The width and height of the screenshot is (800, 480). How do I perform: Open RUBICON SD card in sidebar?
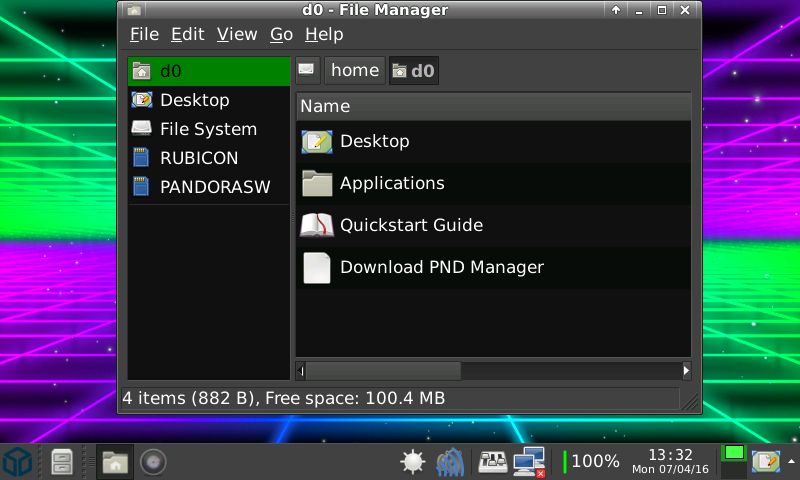198,158
